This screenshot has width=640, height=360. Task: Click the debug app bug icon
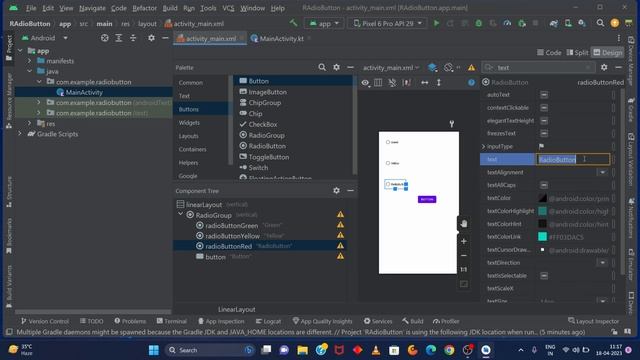tap(478, 23)
